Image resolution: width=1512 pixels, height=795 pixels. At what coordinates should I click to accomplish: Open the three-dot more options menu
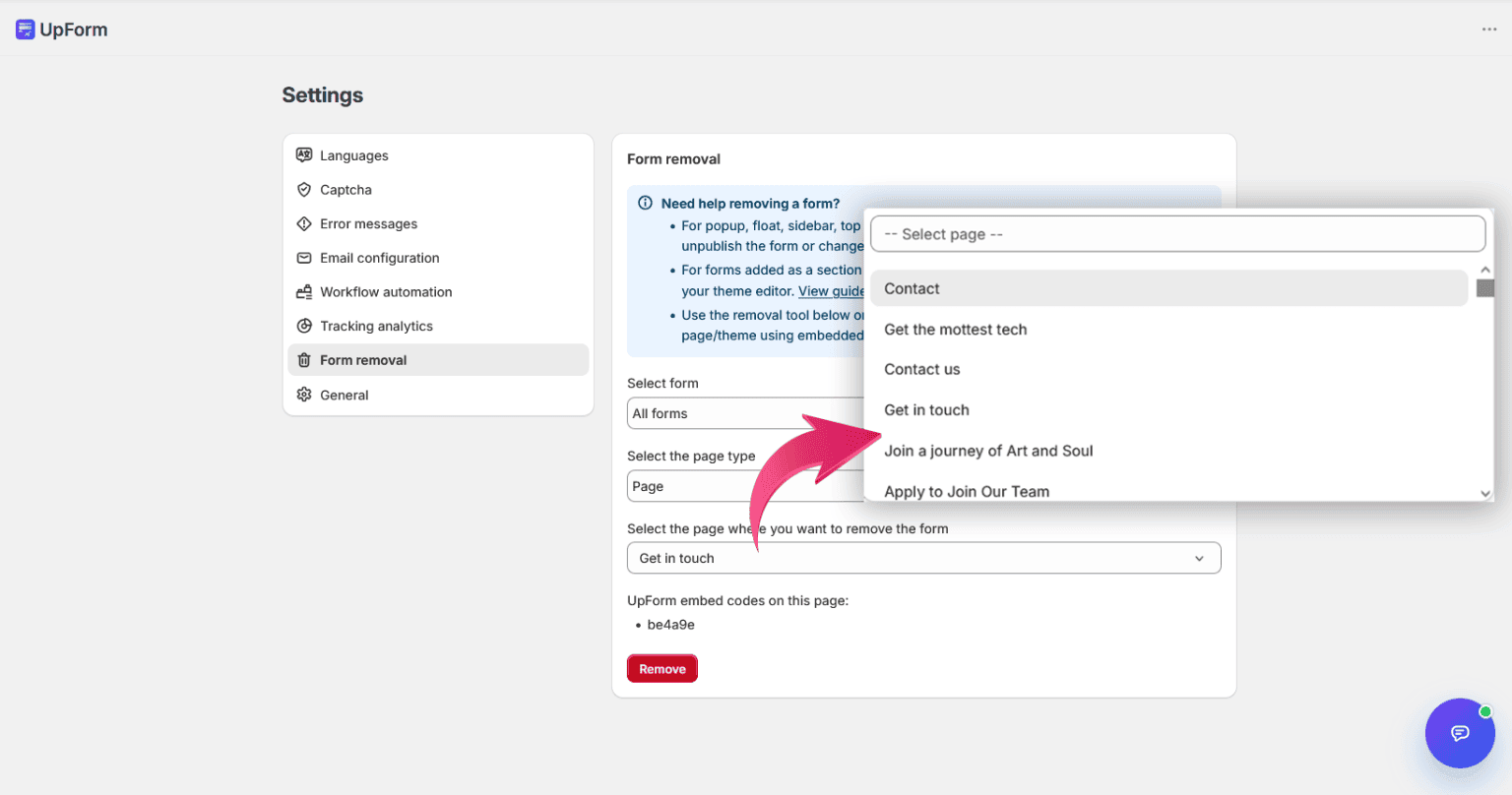pos(1488,30)
